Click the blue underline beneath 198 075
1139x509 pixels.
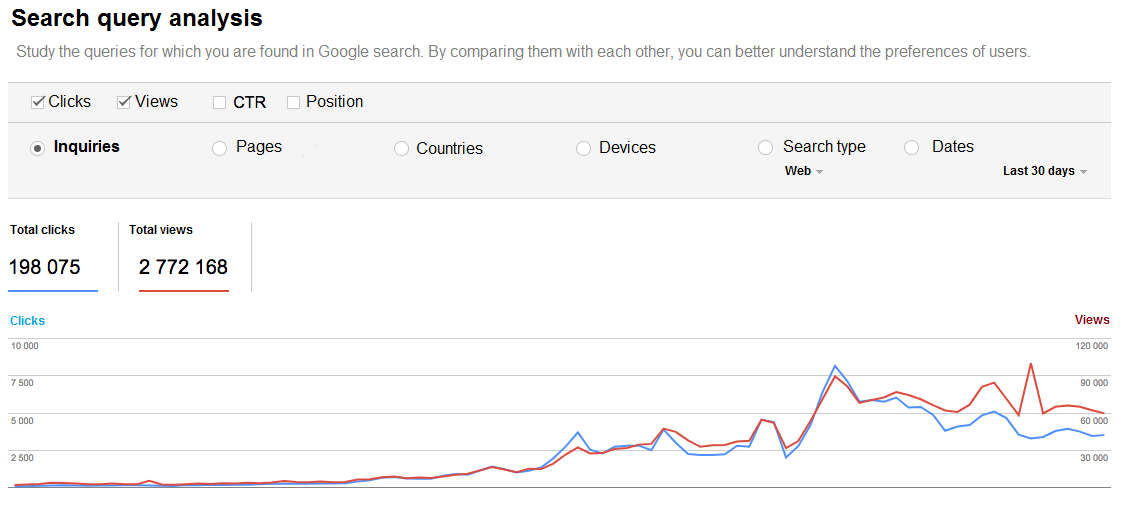pos(54,290)
